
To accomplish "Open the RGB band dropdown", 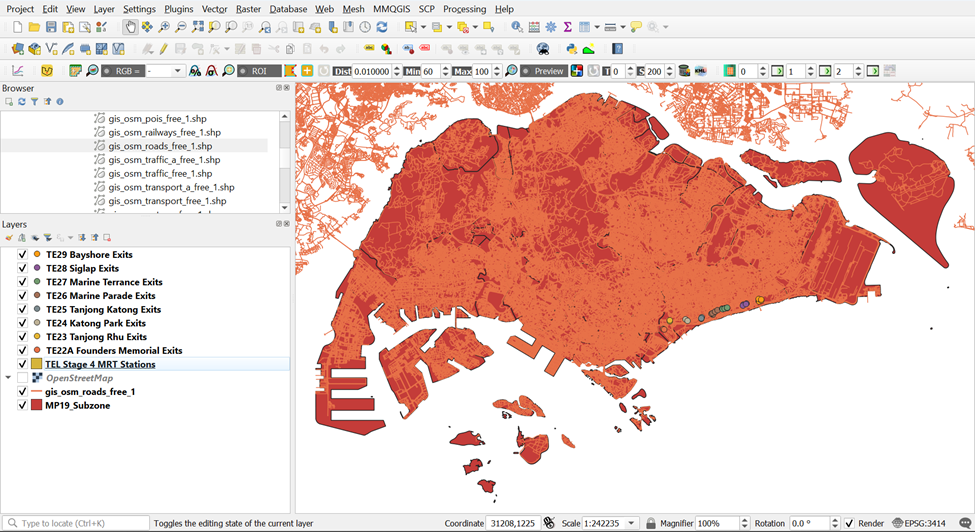I will pos(178,71).
